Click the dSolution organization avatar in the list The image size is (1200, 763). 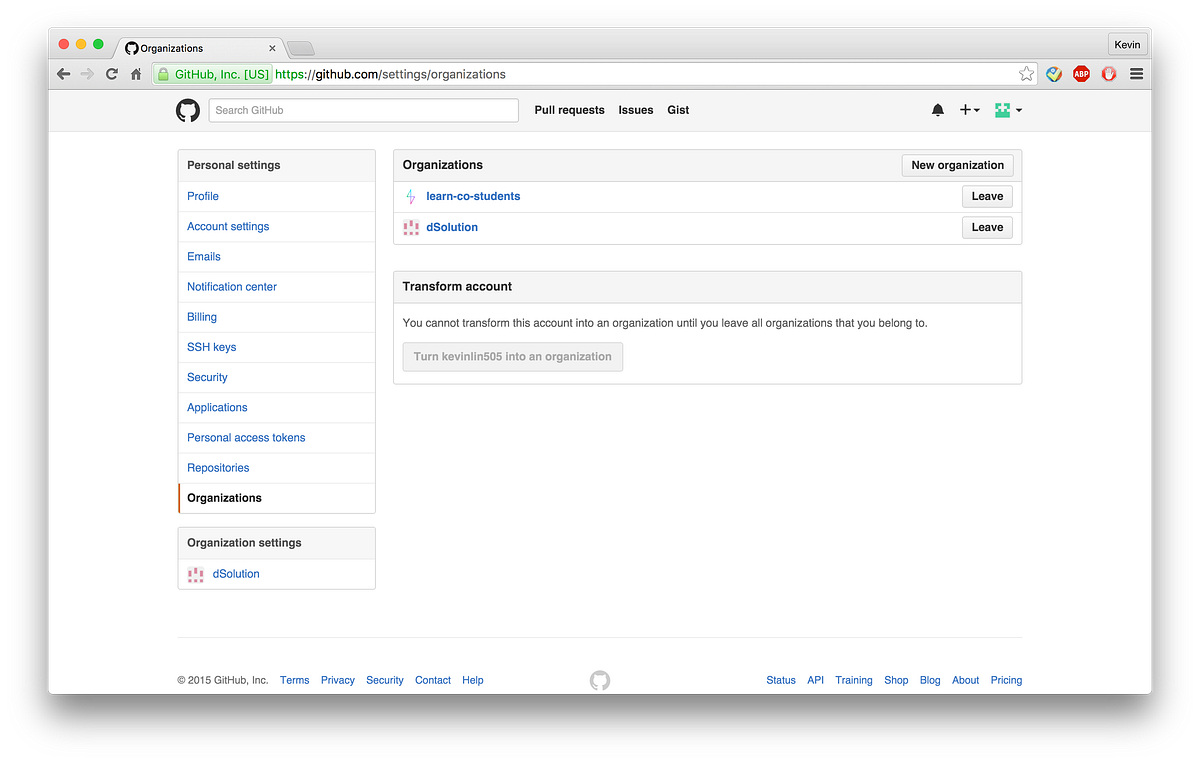410,227
